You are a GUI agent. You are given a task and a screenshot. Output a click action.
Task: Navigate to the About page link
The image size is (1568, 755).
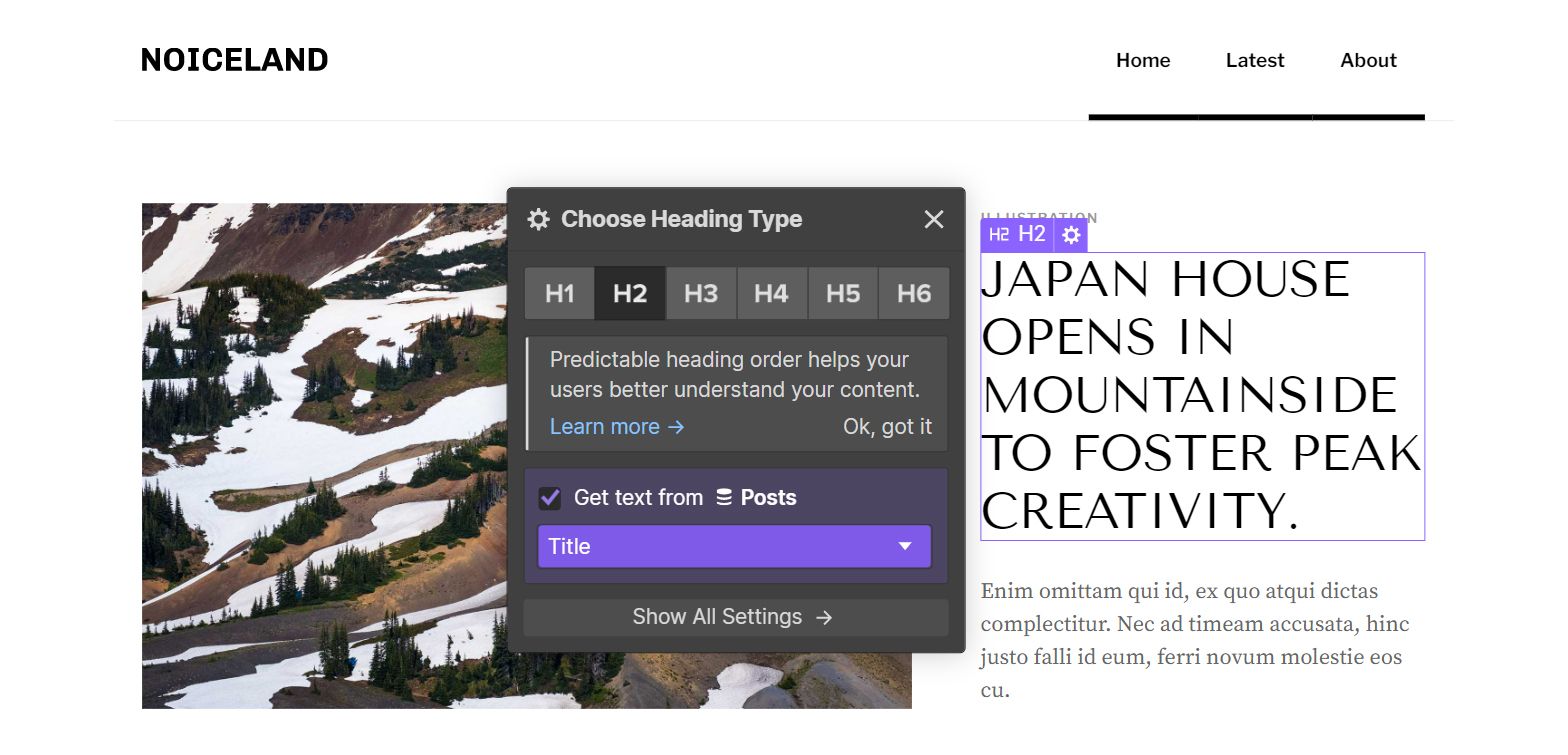1368,60
